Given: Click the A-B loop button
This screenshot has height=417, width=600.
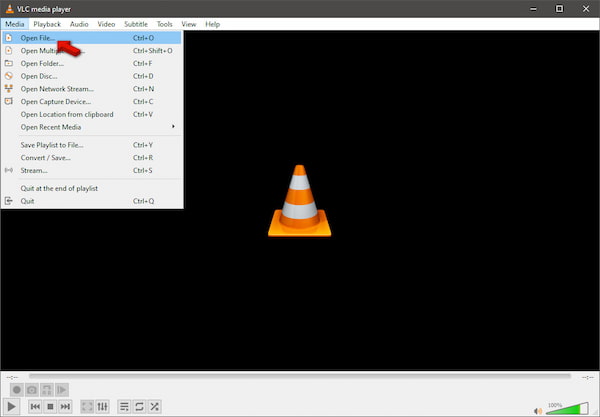Looking at the screenshot, I should (x=47, y=390).
